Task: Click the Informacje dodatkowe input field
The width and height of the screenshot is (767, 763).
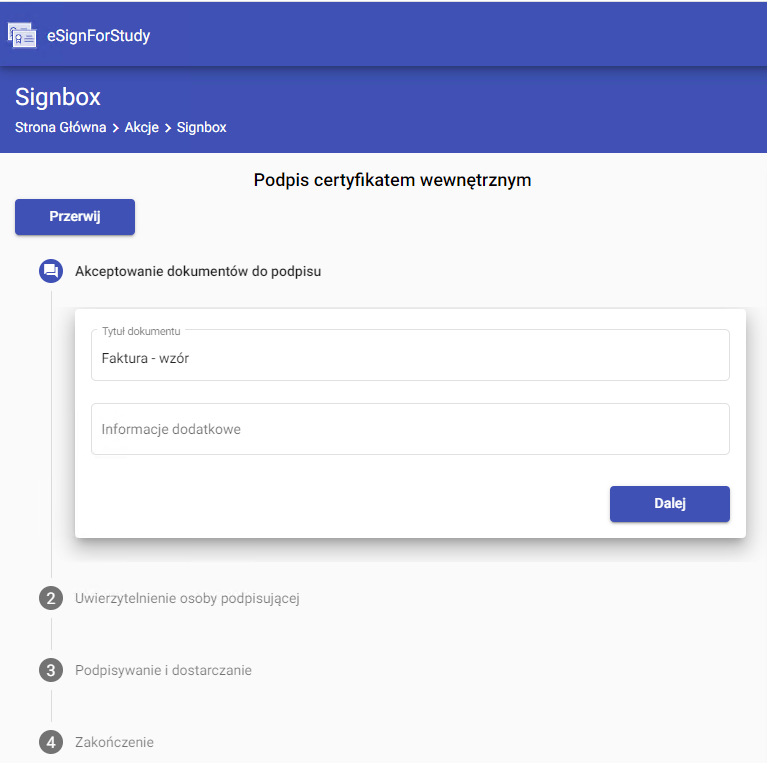Action: (410, 429)
